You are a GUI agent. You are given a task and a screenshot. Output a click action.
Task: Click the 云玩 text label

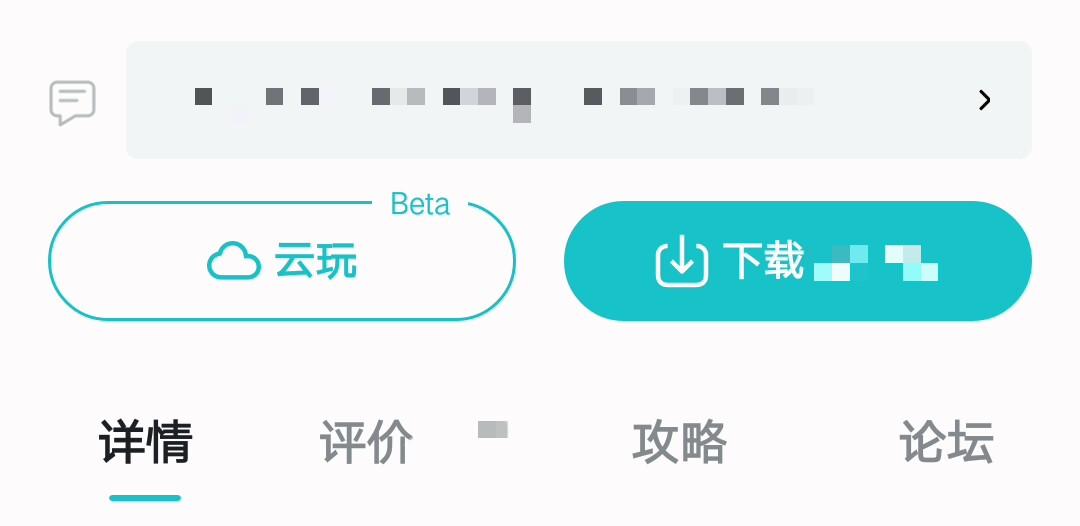(316, 262)
